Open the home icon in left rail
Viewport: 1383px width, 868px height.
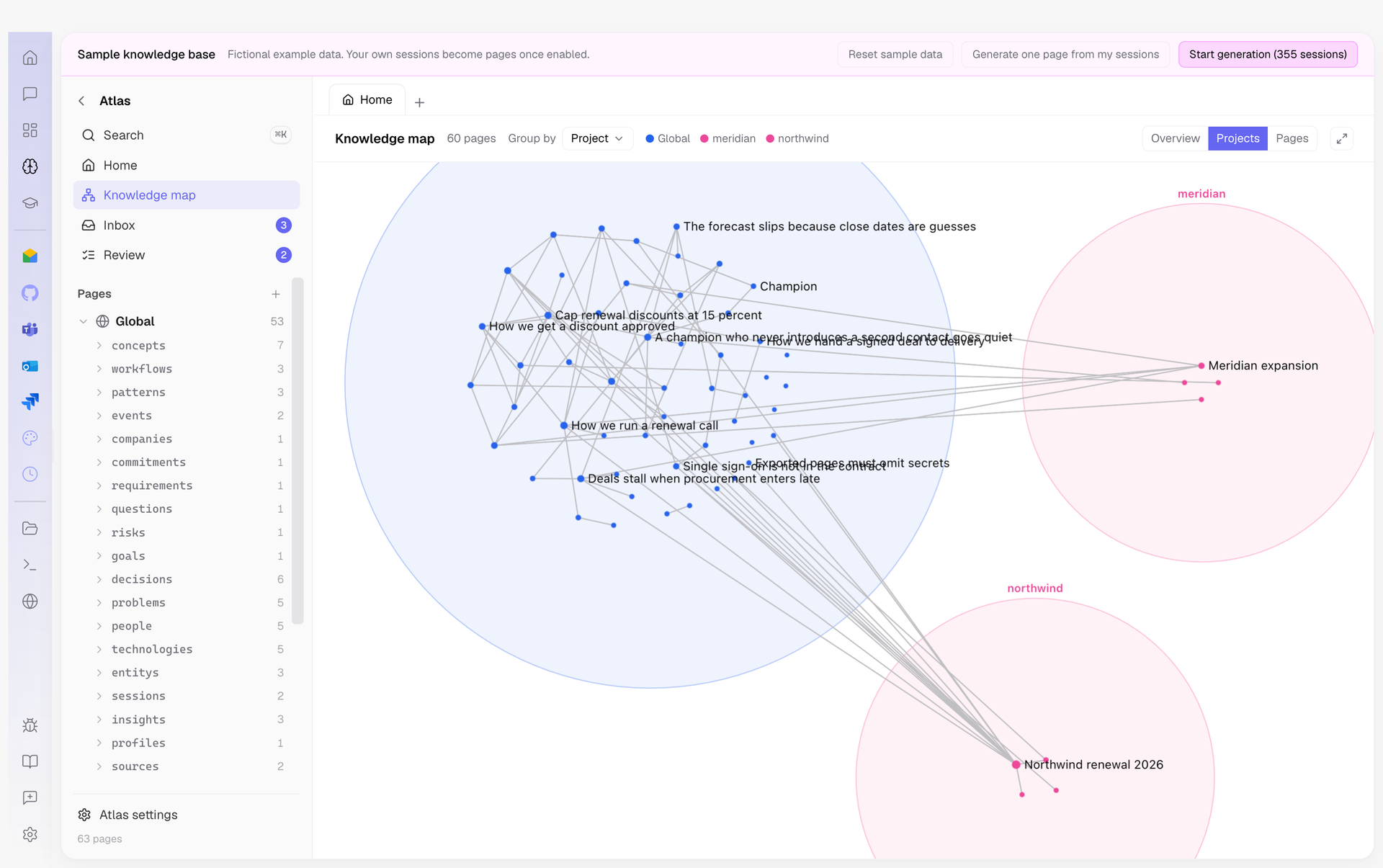(30, 58)
